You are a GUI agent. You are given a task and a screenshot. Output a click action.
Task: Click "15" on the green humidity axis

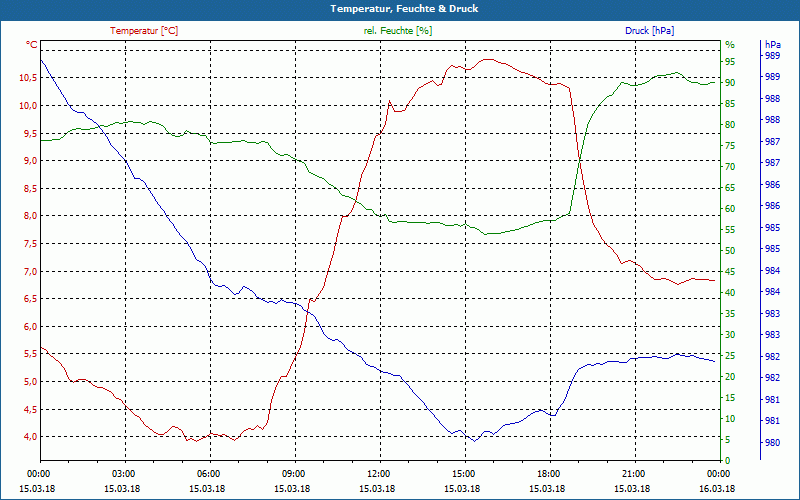[x=730, y=397]
